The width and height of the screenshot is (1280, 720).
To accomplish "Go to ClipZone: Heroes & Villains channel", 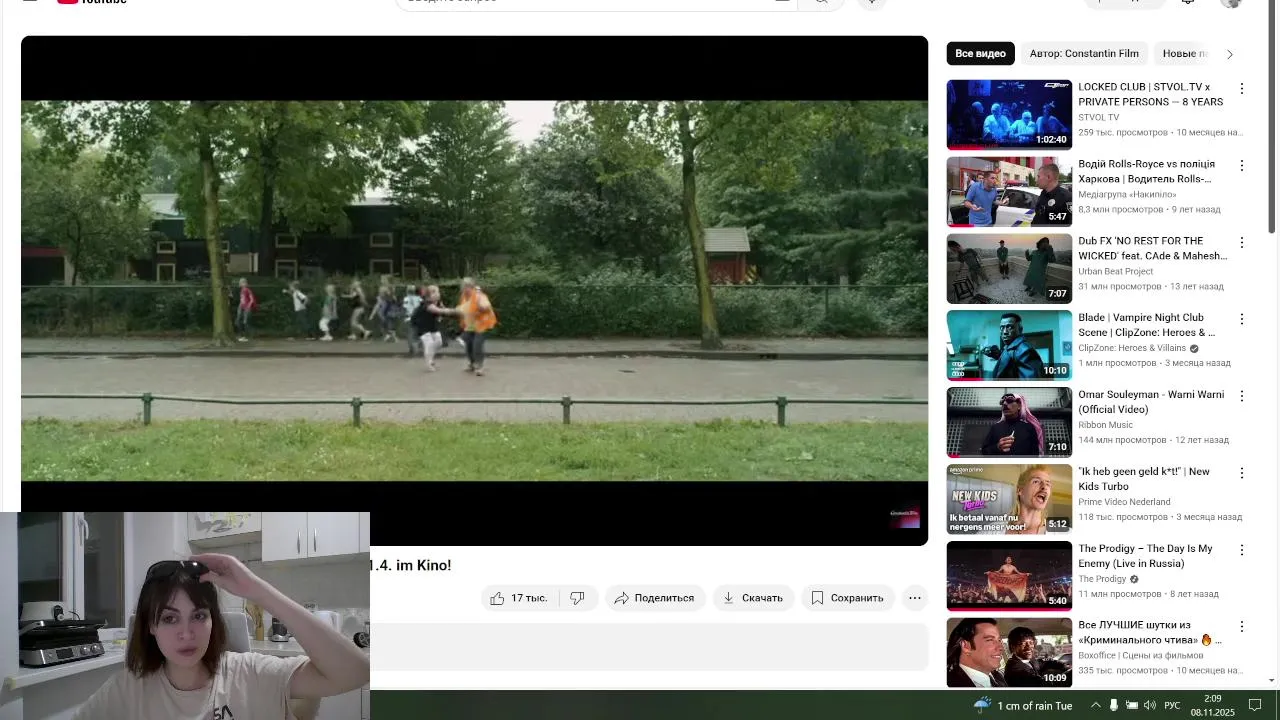I will [1132, 348].
